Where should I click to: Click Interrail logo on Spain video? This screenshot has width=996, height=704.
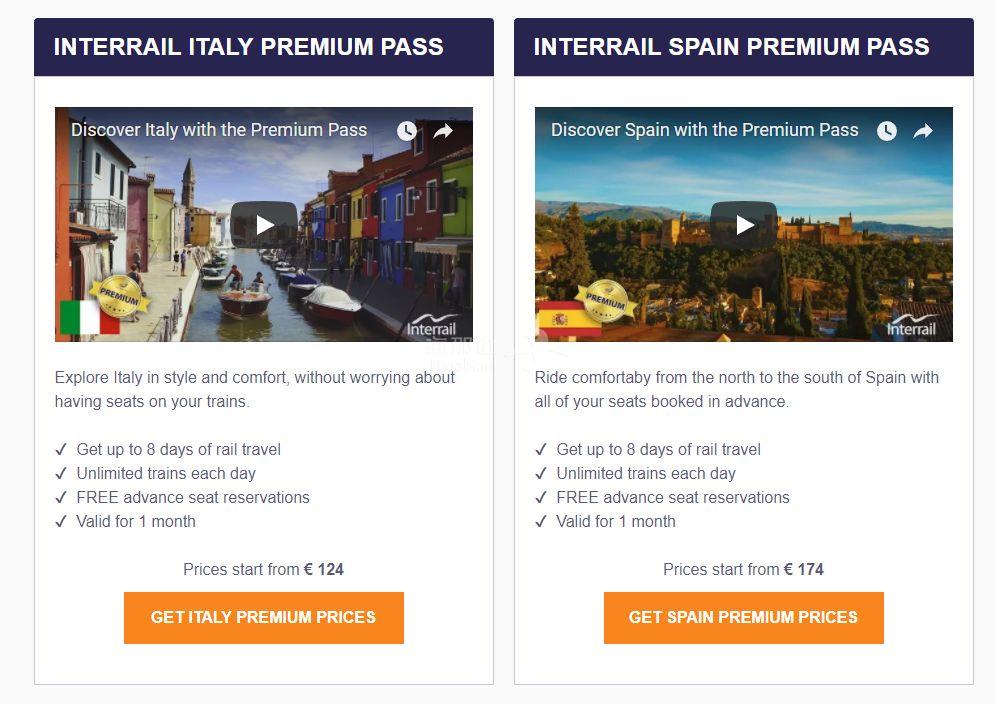[912, 325]
